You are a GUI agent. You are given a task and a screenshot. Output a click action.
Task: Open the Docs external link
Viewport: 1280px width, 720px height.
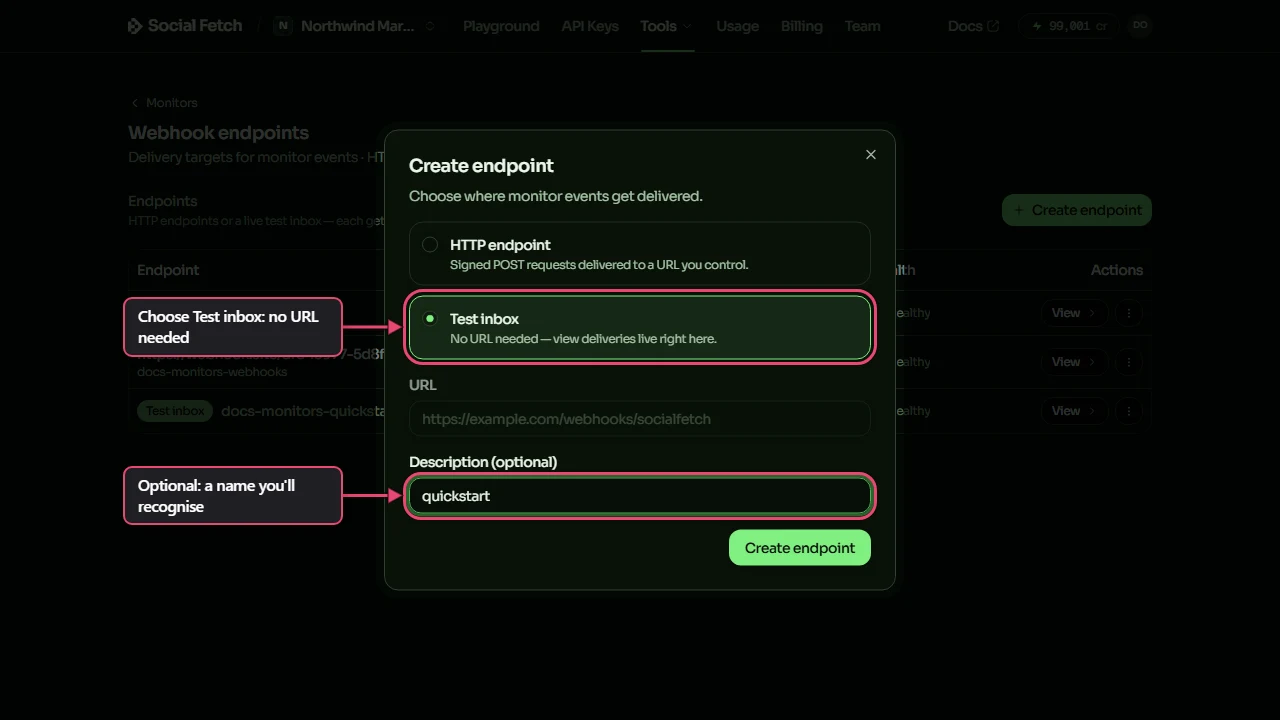tap(973, 26)
